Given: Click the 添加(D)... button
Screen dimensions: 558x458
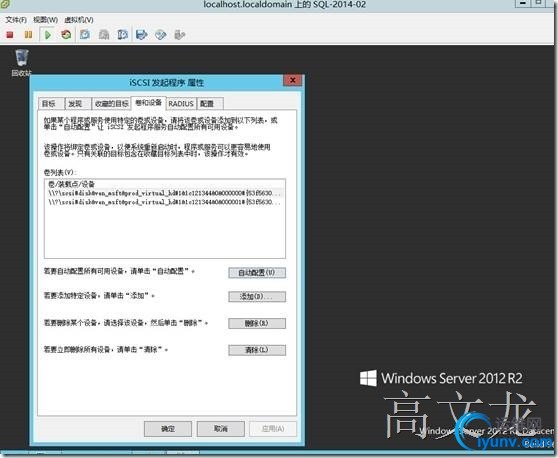Looking at the screenshot, I should tap(257, 296).
